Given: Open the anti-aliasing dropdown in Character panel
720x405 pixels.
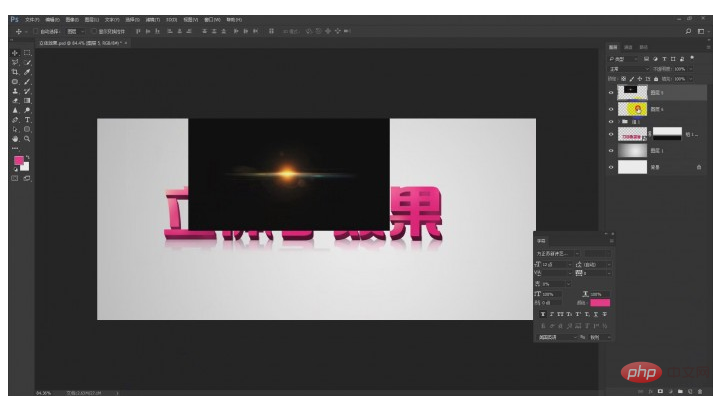Looking at the screenshot, I should tap(600, 337).
